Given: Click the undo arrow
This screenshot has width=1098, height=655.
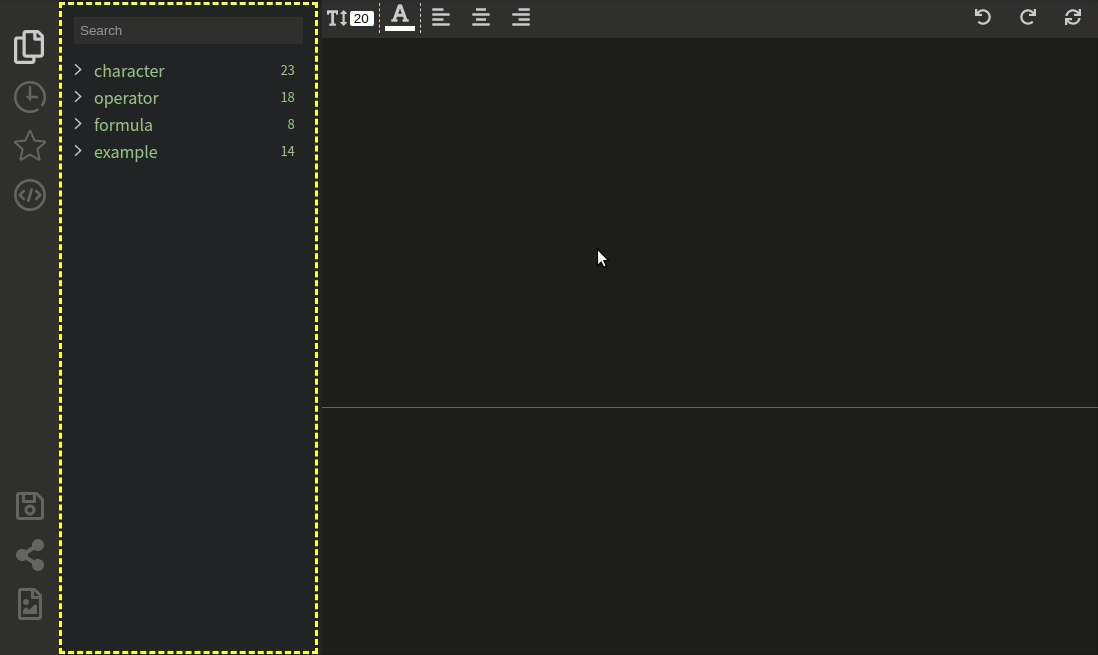Looking at the screenshot, I should pos(982,17).
